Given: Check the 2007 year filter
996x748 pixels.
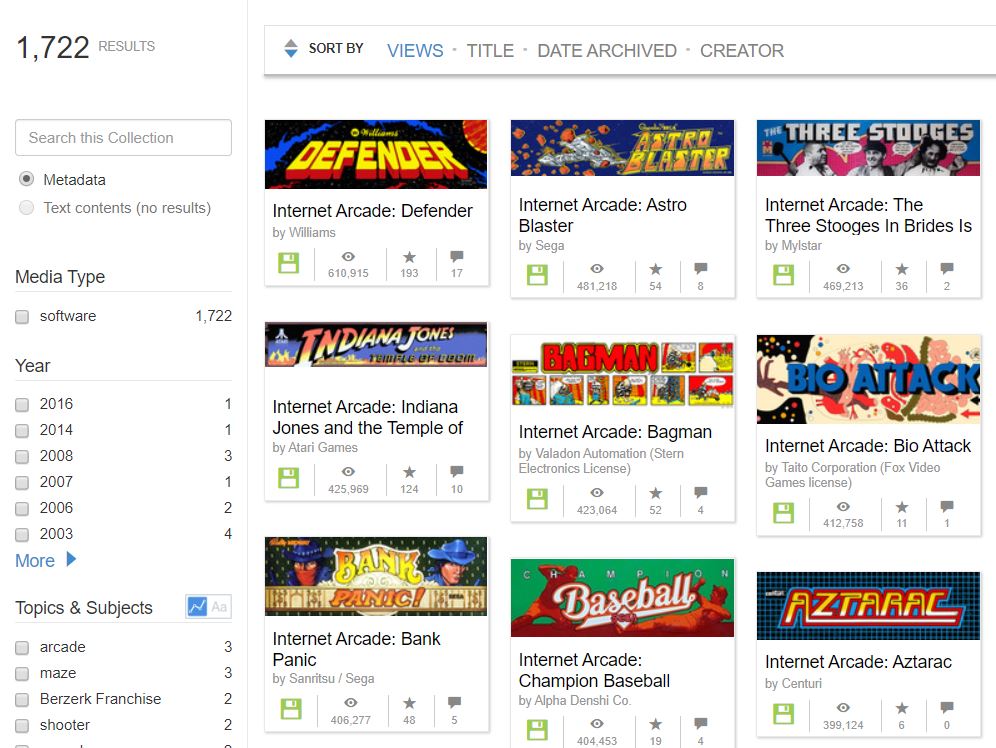Looking at the screenshot, I should point(22,483).
